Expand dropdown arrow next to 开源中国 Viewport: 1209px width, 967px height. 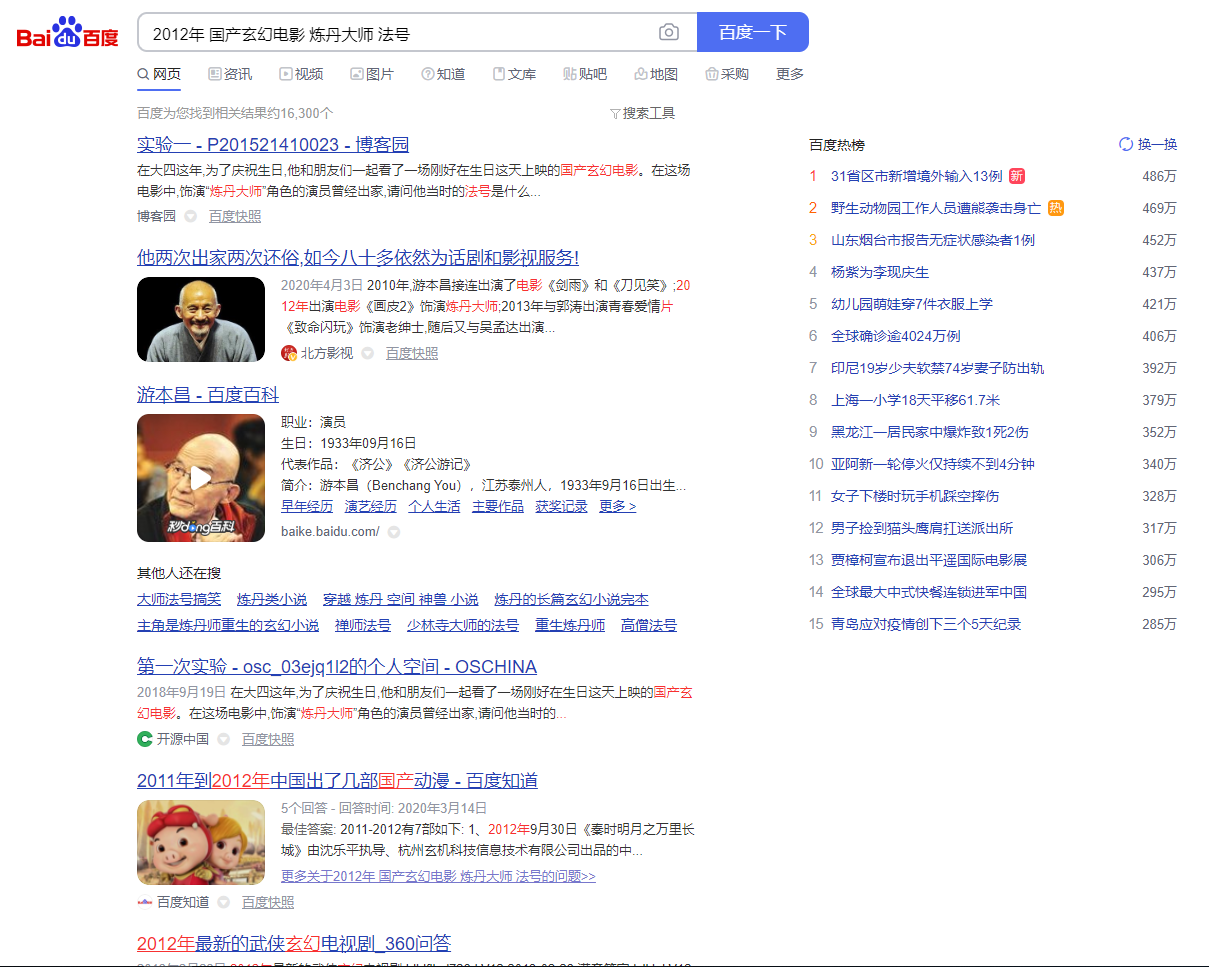tap(223, 739)
